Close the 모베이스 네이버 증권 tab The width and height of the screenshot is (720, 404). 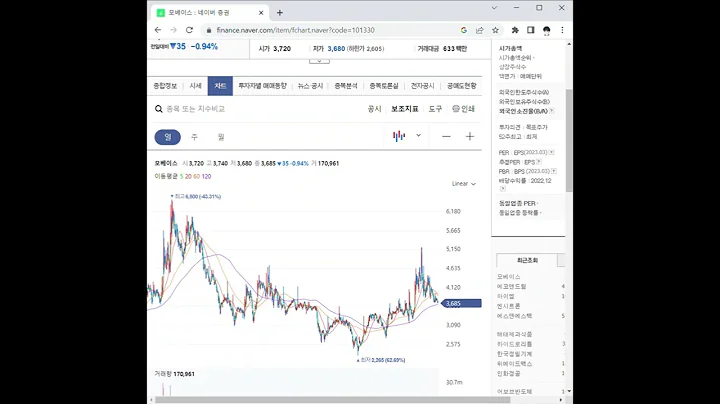tap(261, 13)
